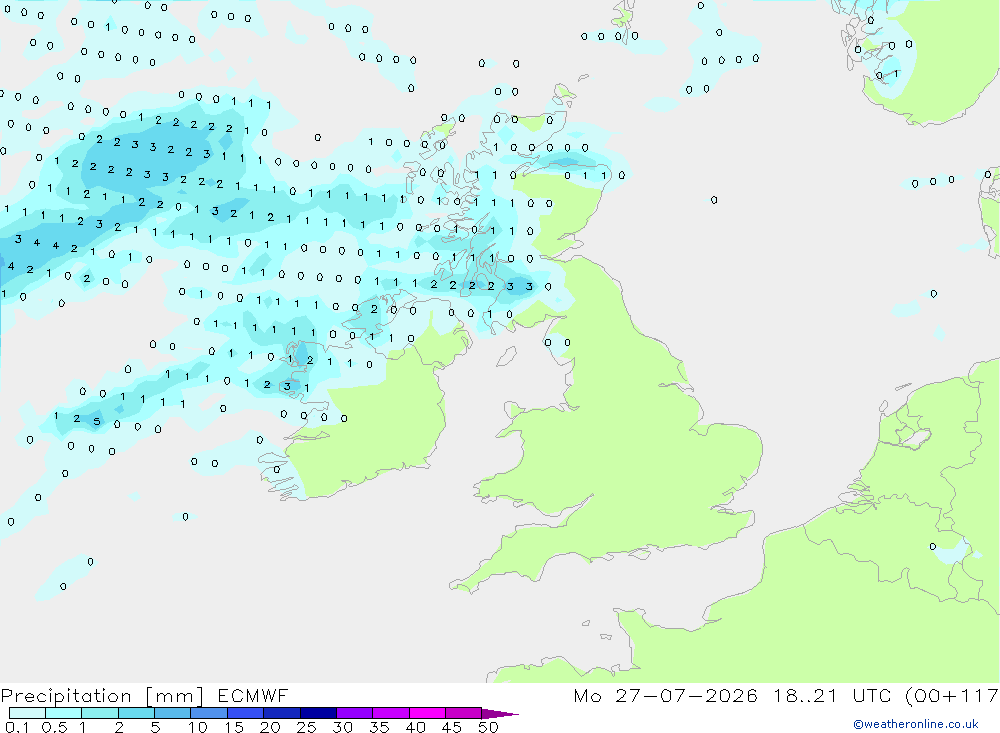1000x733 pixels.
Task: Pick the 0.1–0.5 mm legend swatch
Action: 27,713
